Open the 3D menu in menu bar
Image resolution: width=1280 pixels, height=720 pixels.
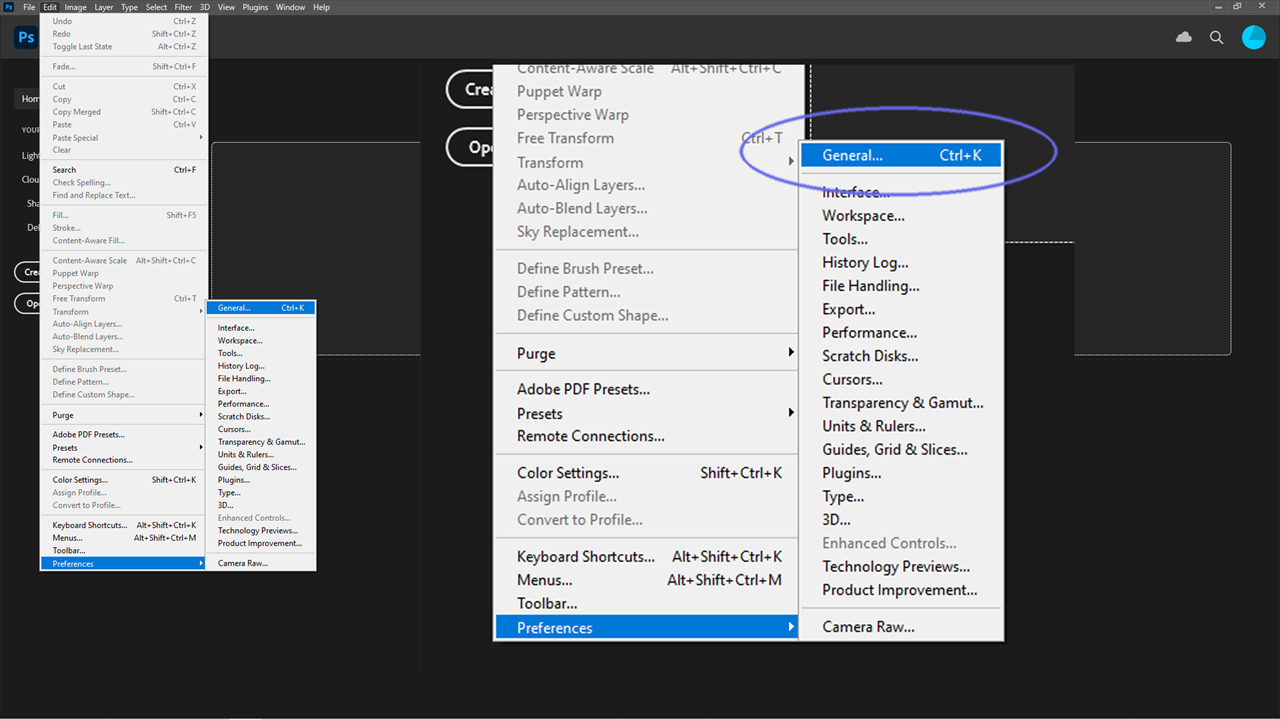(x=205, y=7)
